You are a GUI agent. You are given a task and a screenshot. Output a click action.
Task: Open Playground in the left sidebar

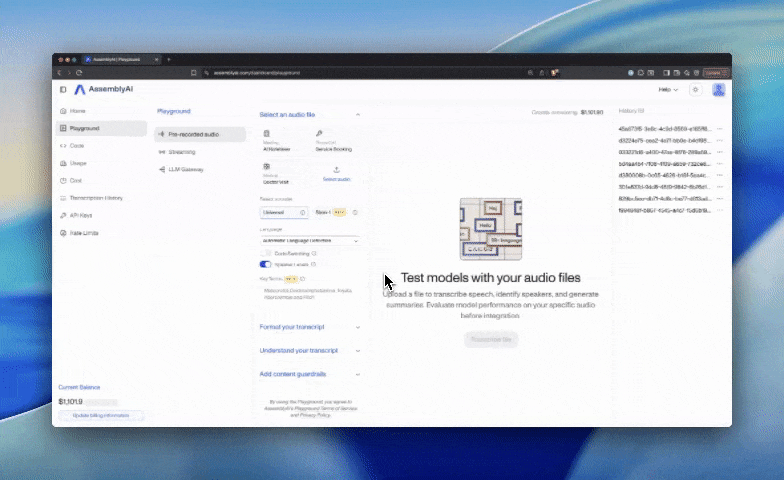(x=102, y=128)
